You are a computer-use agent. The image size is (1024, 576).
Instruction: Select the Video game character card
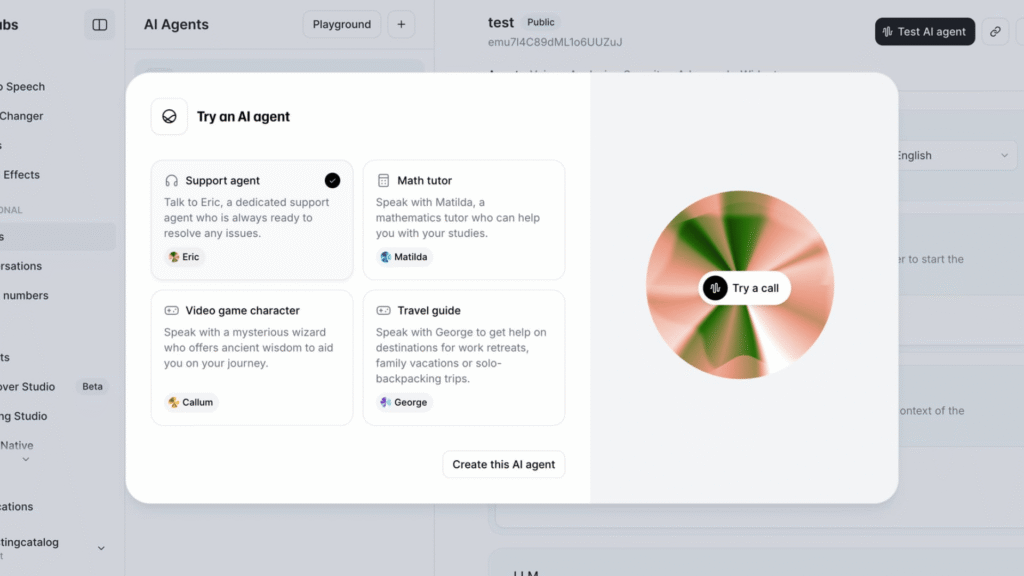tap(252, 358)
